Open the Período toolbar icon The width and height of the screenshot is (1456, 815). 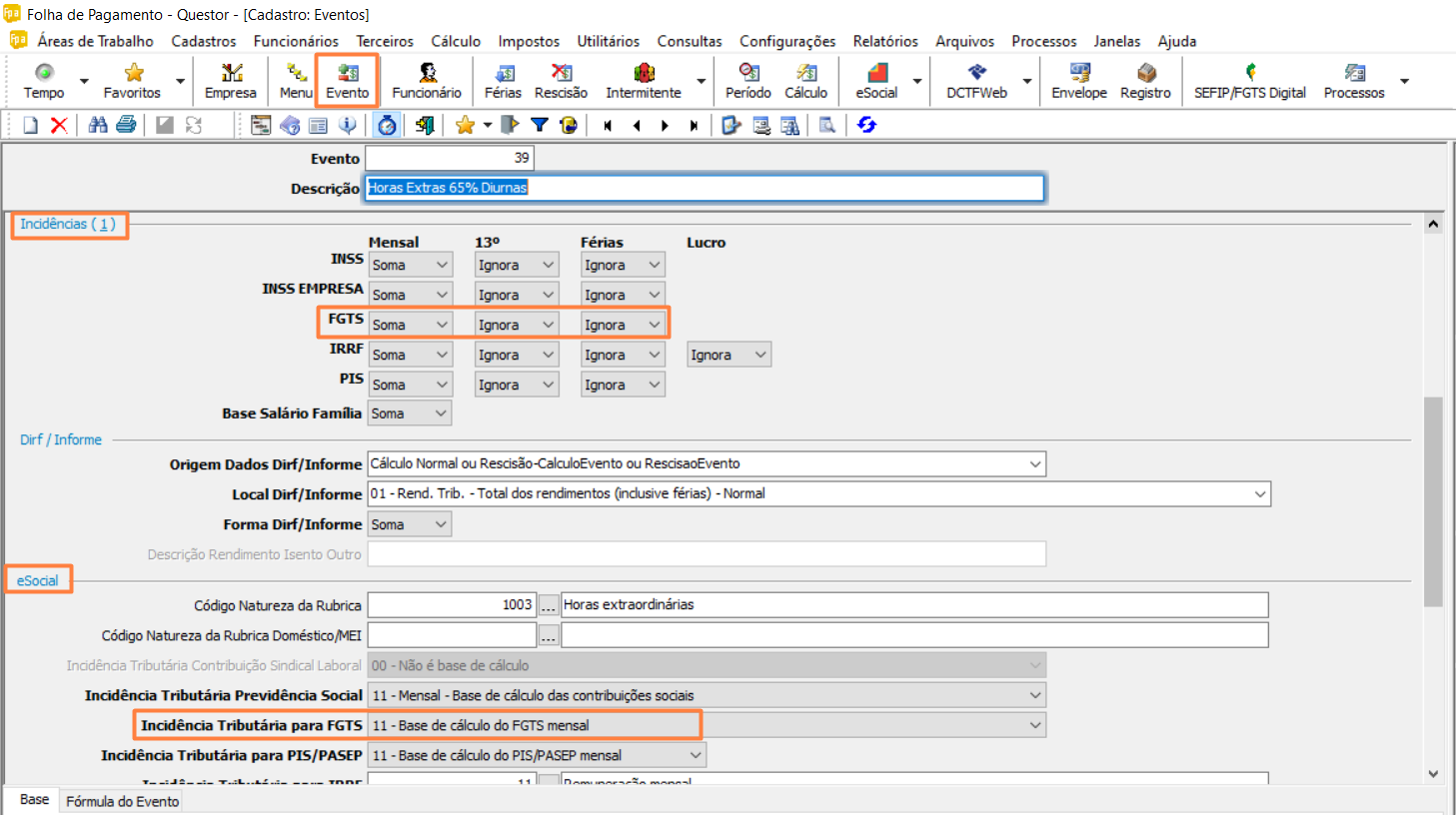[x=747, y=81]
